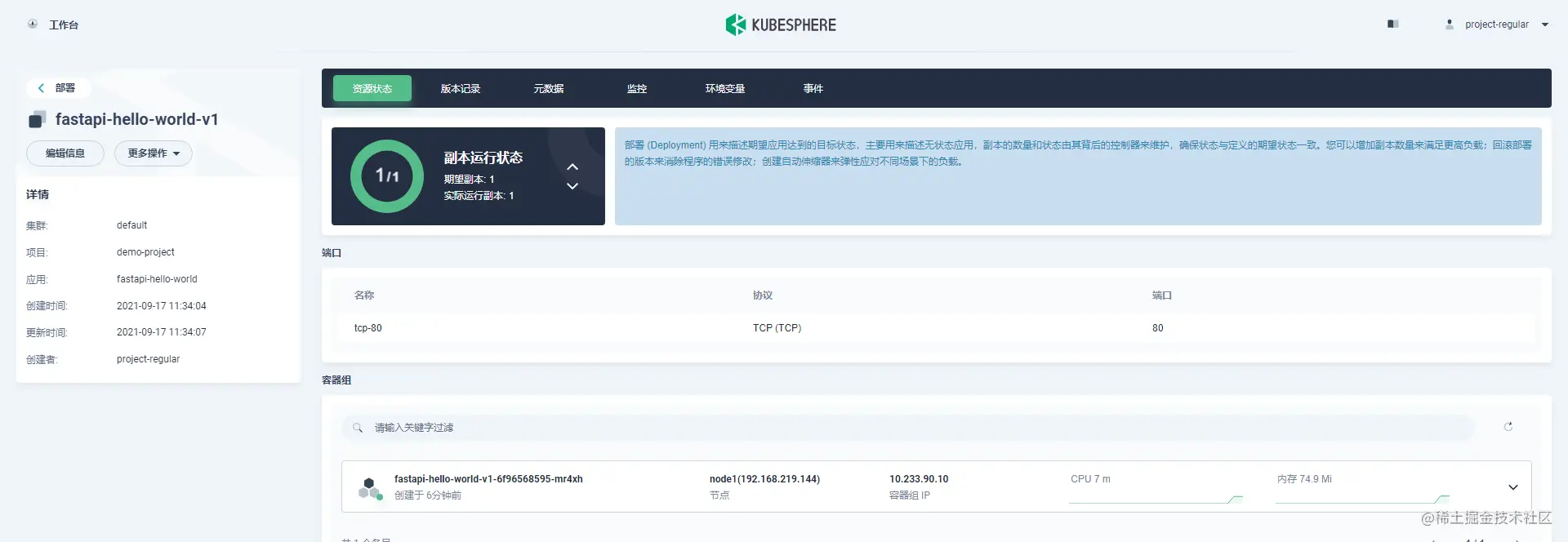1568x542 pixels.
Task: Click the 协议 column header
Action: point(763,295)
